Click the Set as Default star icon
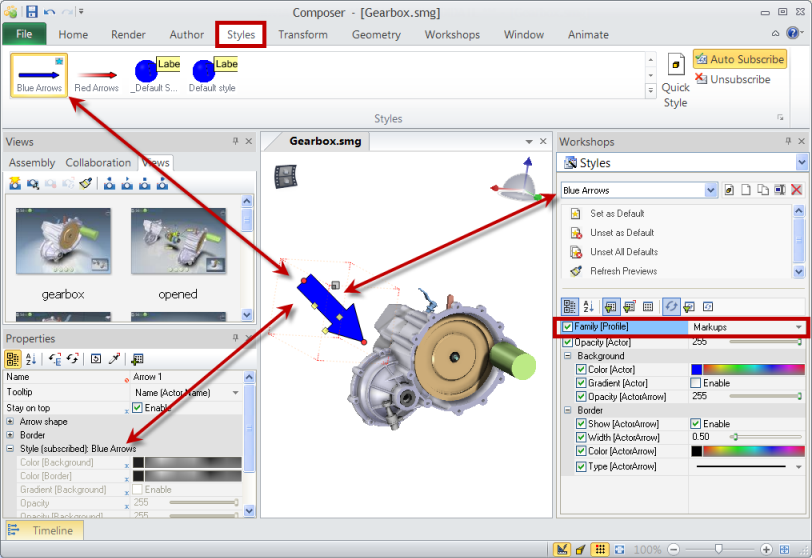Screen dimensions: 812x558 [576, 213]
